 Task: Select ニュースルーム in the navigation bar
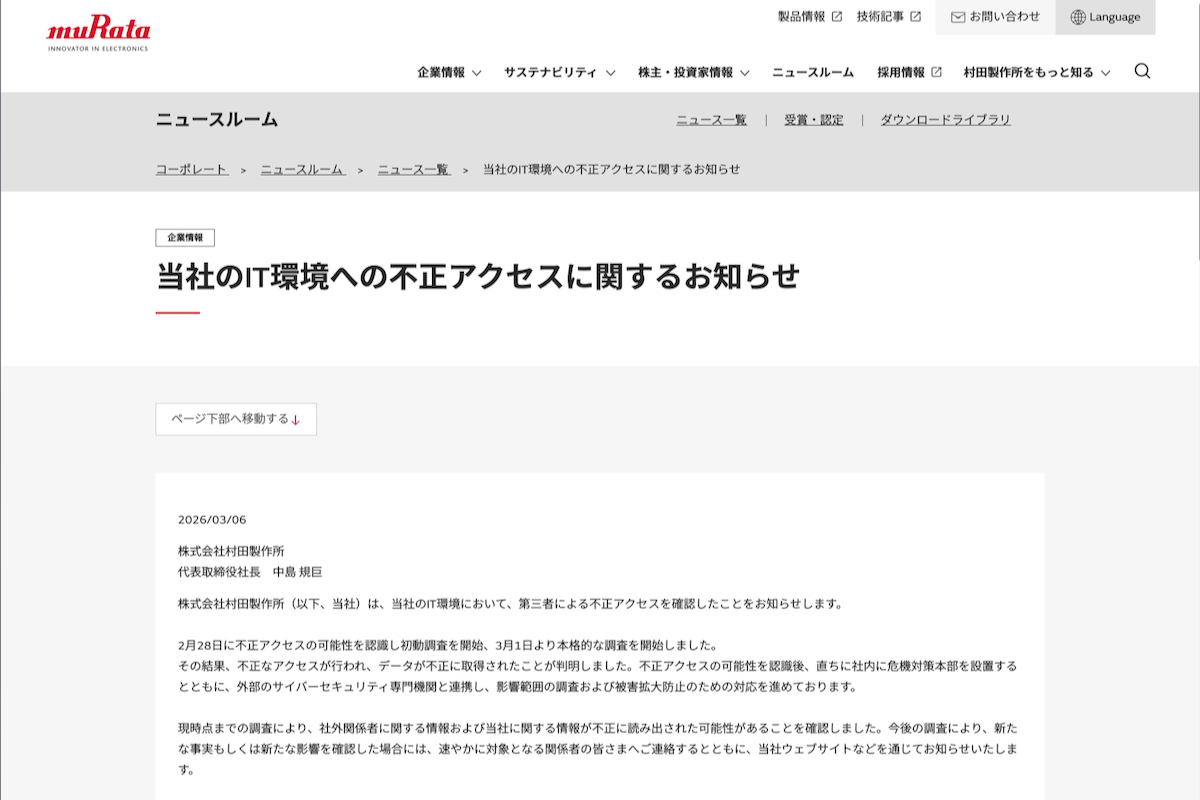click(x=815, y=71)
